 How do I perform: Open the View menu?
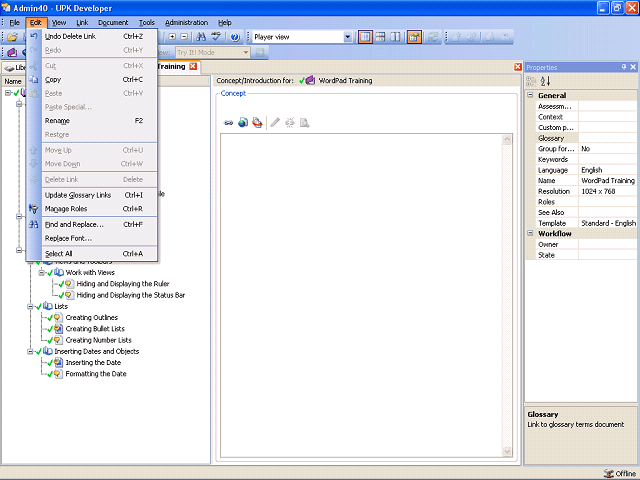[x=59, y=23]
